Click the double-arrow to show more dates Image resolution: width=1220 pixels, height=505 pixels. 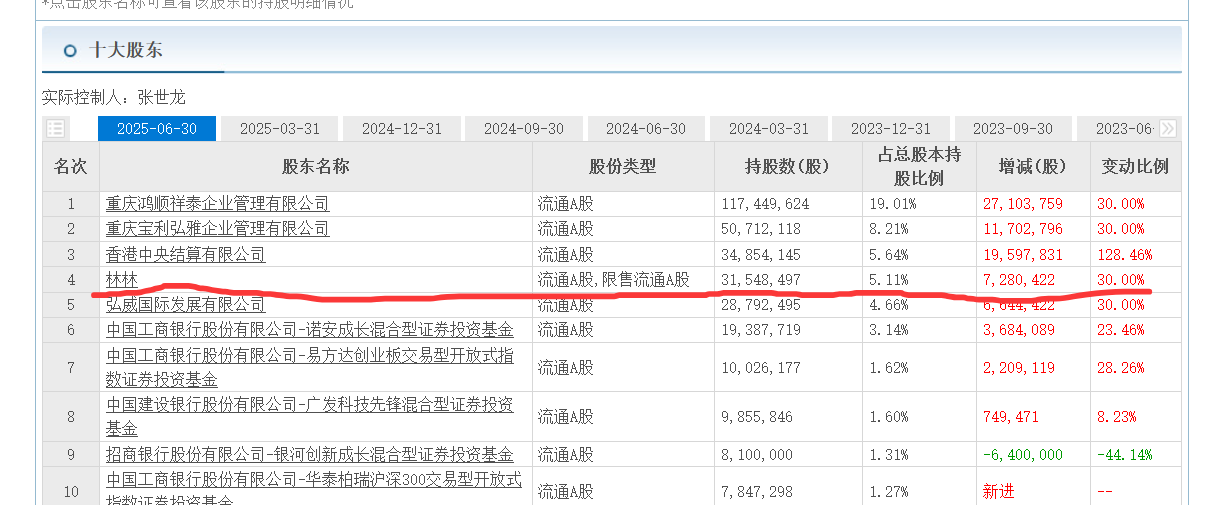click(1167, 128)
